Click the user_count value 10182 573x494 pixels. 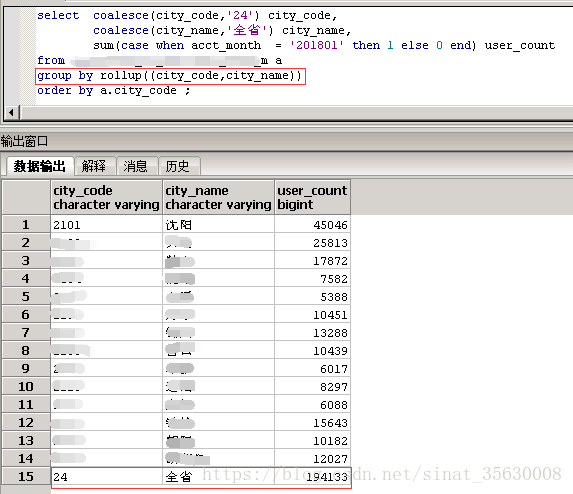(312, 440)
